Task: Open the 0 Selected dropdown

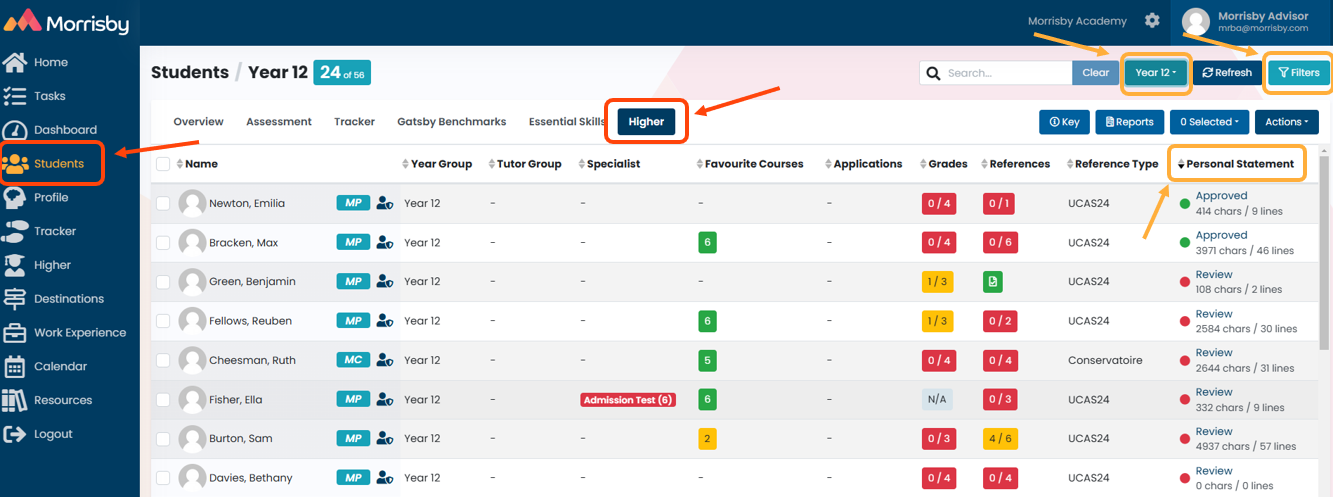Action: tap(1209, 122)
